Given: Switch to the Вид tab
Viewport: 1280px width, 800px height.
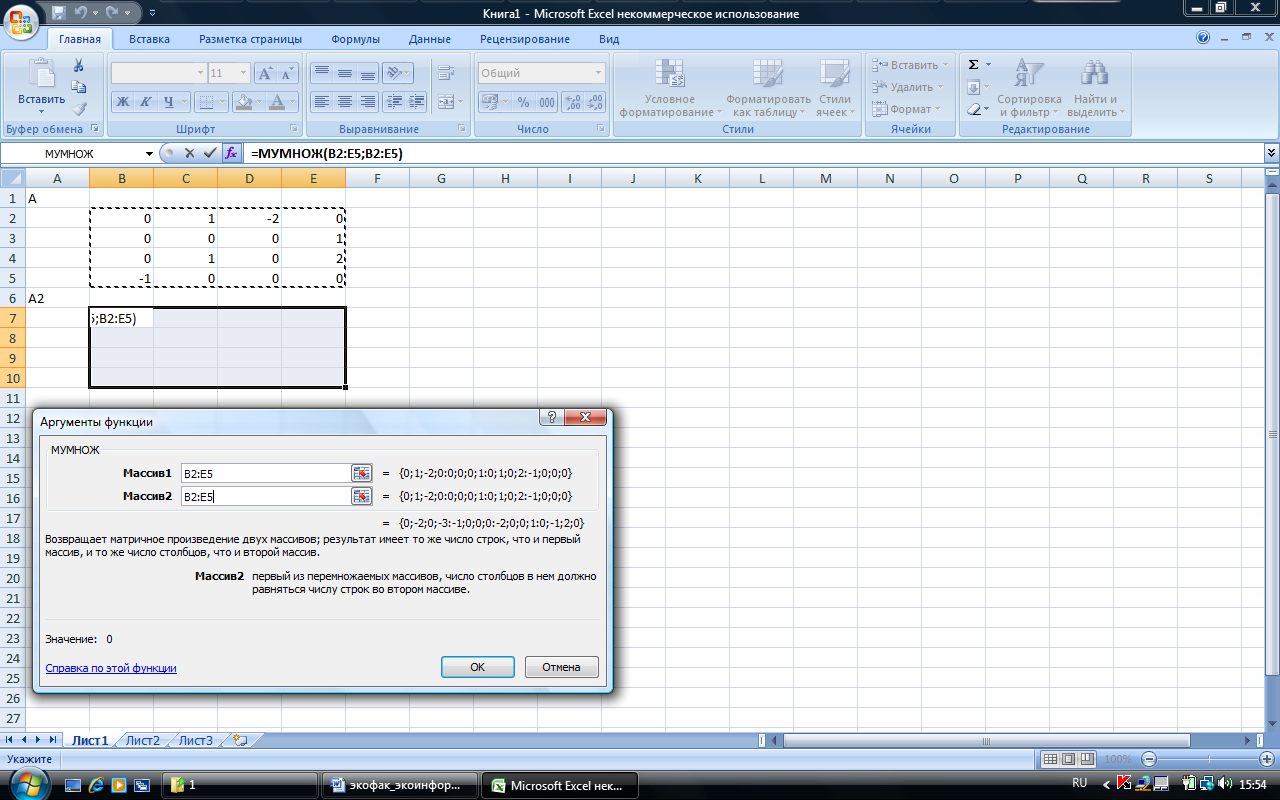Looking at the screenshot, I should (609, 39).
